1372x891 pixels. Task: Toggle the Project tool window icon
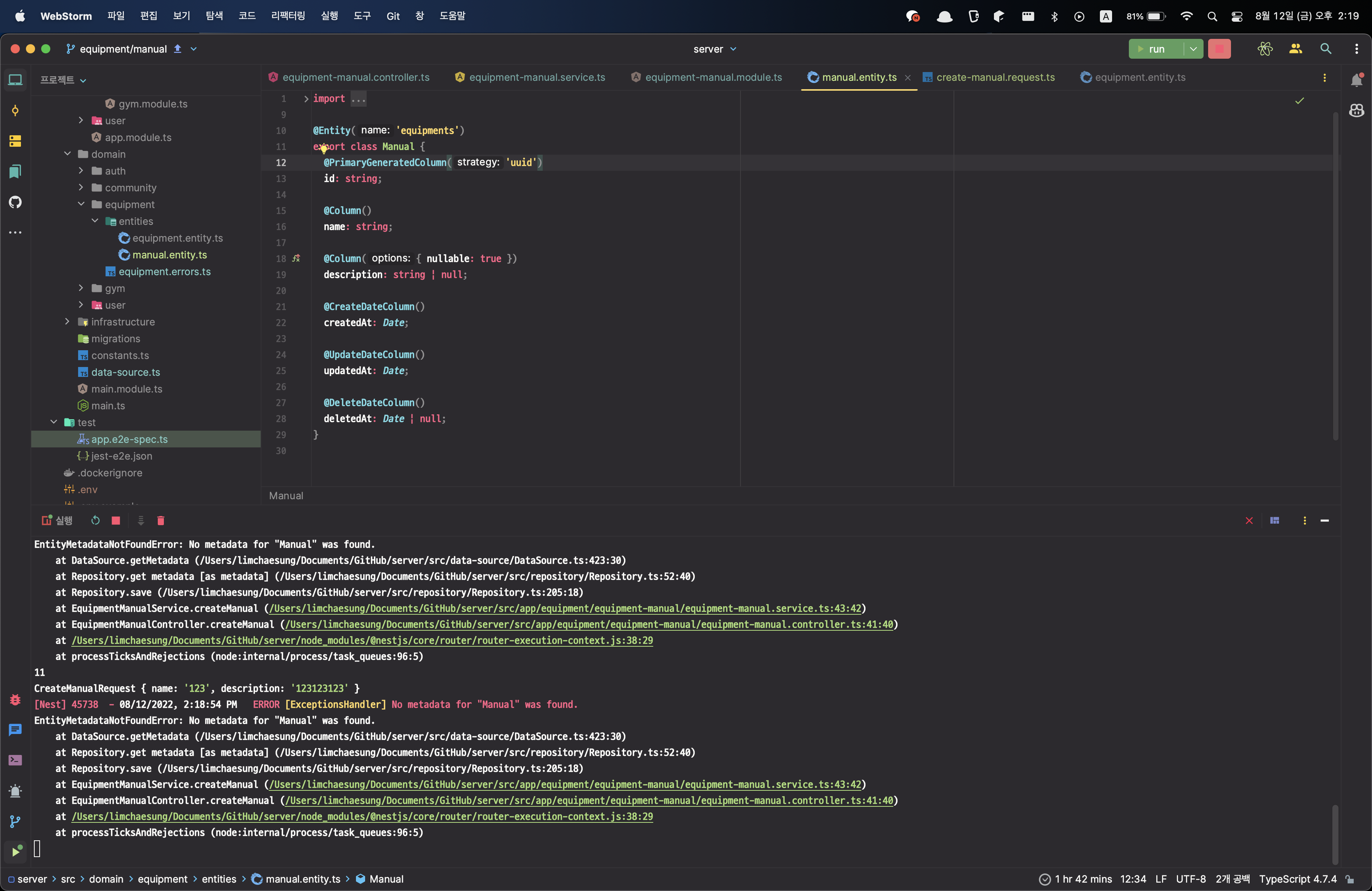point(16,80)
